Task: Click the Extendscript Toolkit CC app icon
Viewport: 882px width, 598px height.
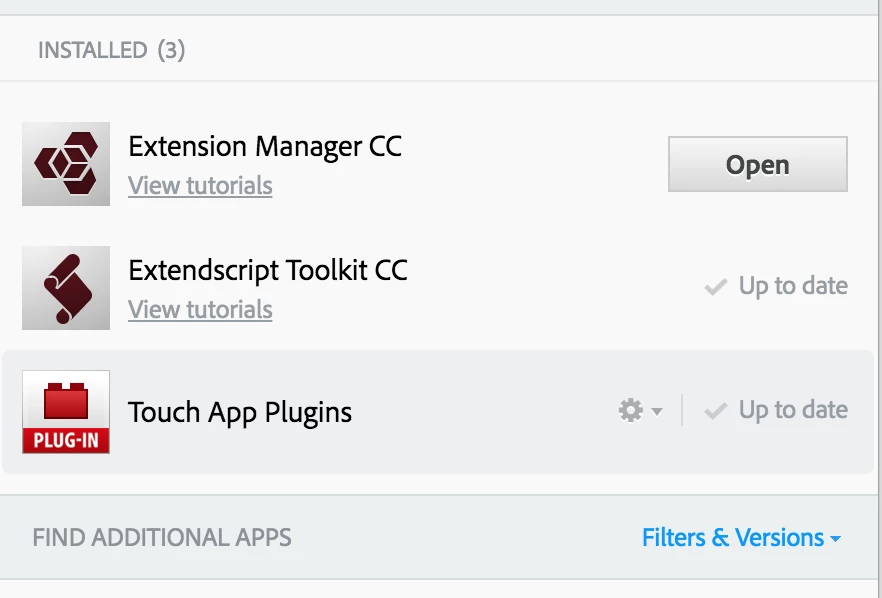Action: (x=66, y=288)
